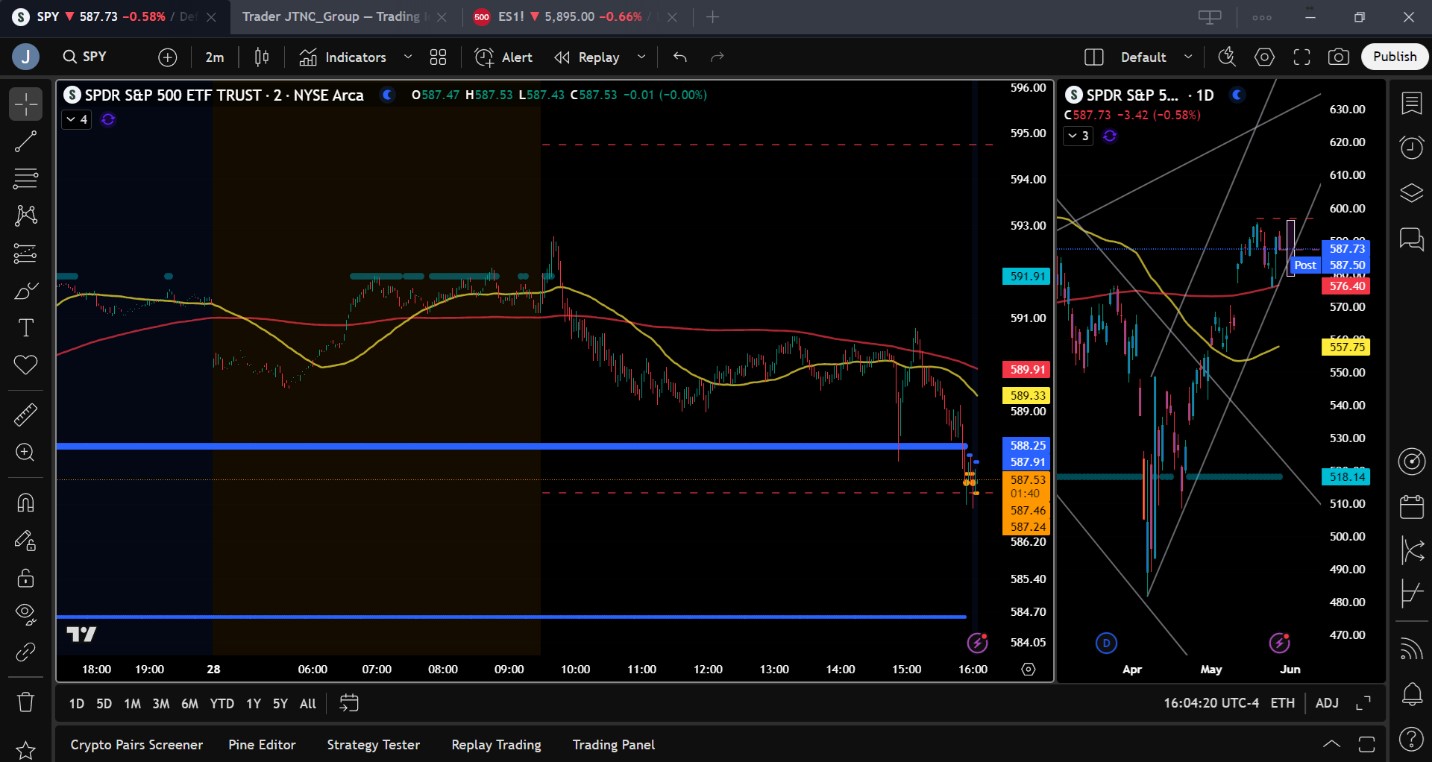This screenshot has width=1432, height=762.
Task: Select the trend line drawing tool
Action: [26, 141]
